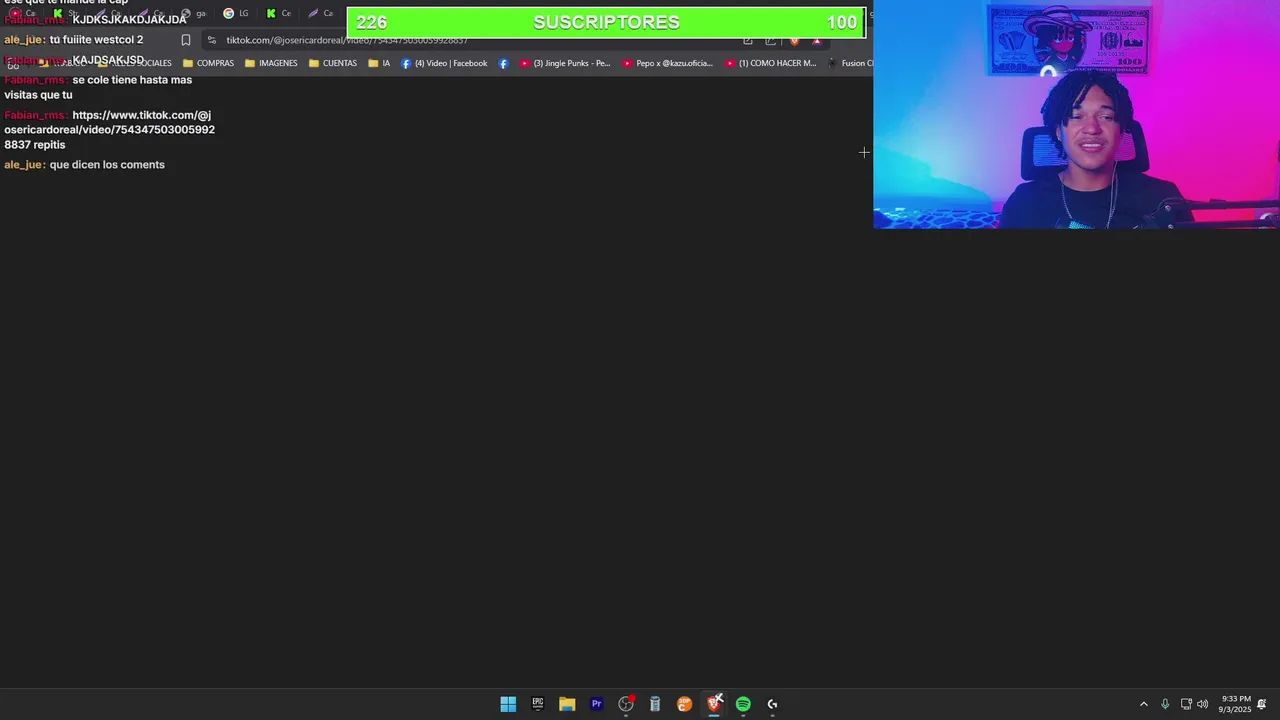Open Adobe Premiere Pro from the taskbar
This screenshot has height=720, width=1280.
tap(597, 704)
